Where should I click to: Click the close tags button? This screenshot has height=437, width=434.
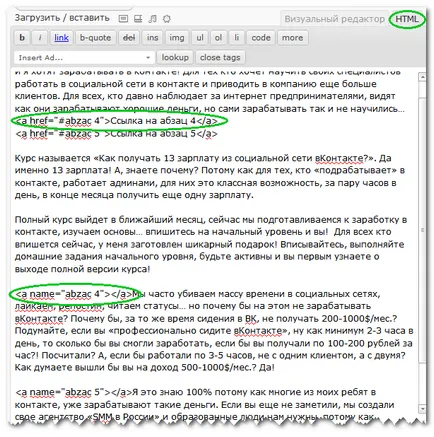click(x=220, y=58)
